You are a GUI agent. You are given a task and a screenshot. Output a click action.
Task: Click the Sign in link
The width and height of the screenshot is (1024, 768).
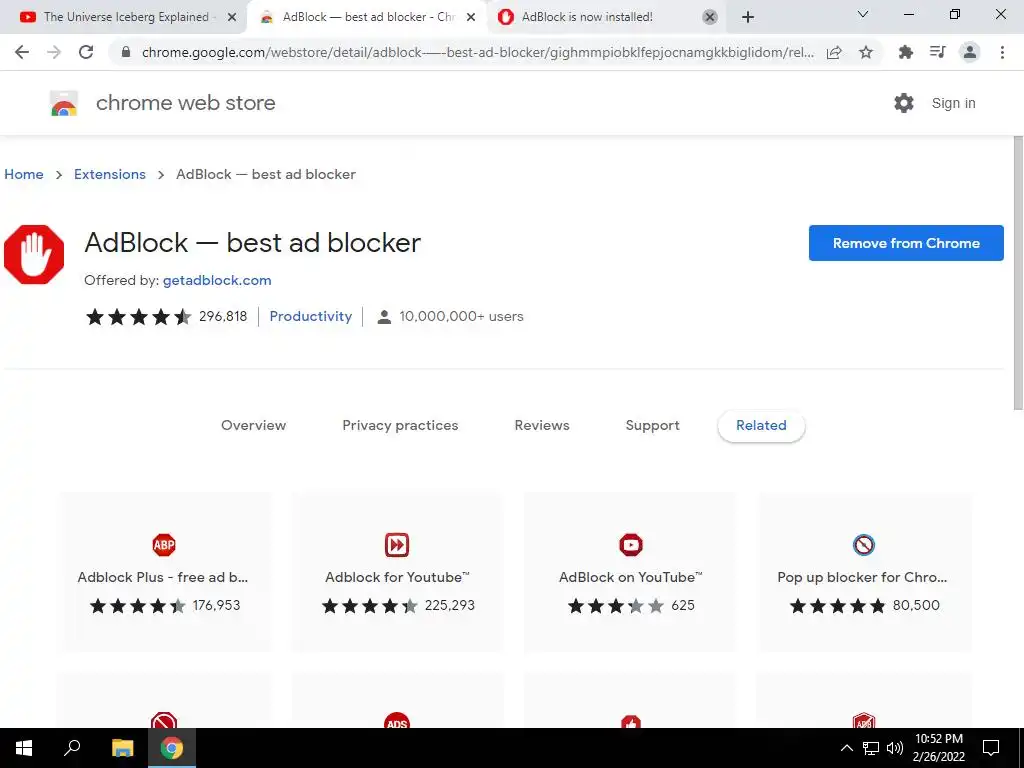coord(953,103)
